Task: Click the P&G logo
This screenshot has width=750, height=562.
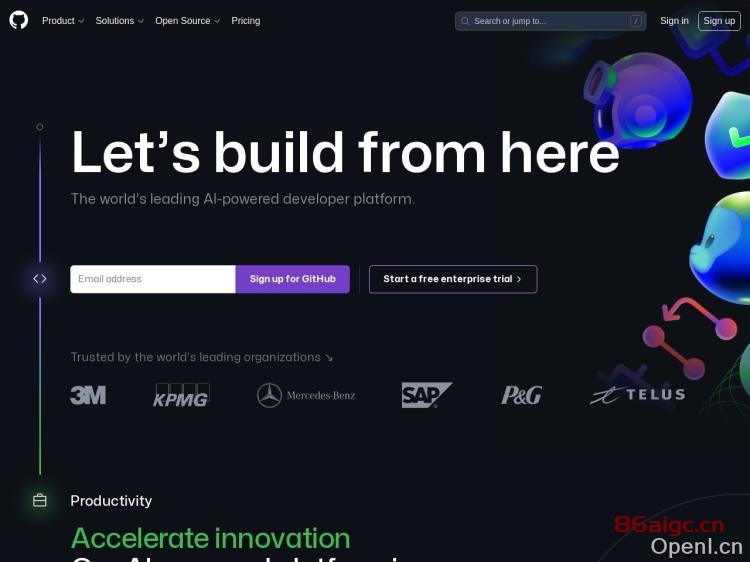Action: tap(521, 395)
